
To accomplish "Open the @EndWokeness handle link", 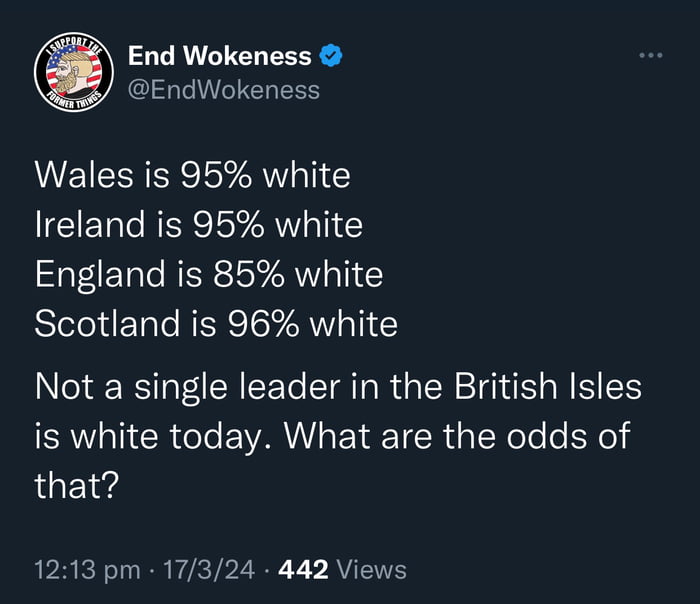I will pyautogui.click(x=224, y=90).
